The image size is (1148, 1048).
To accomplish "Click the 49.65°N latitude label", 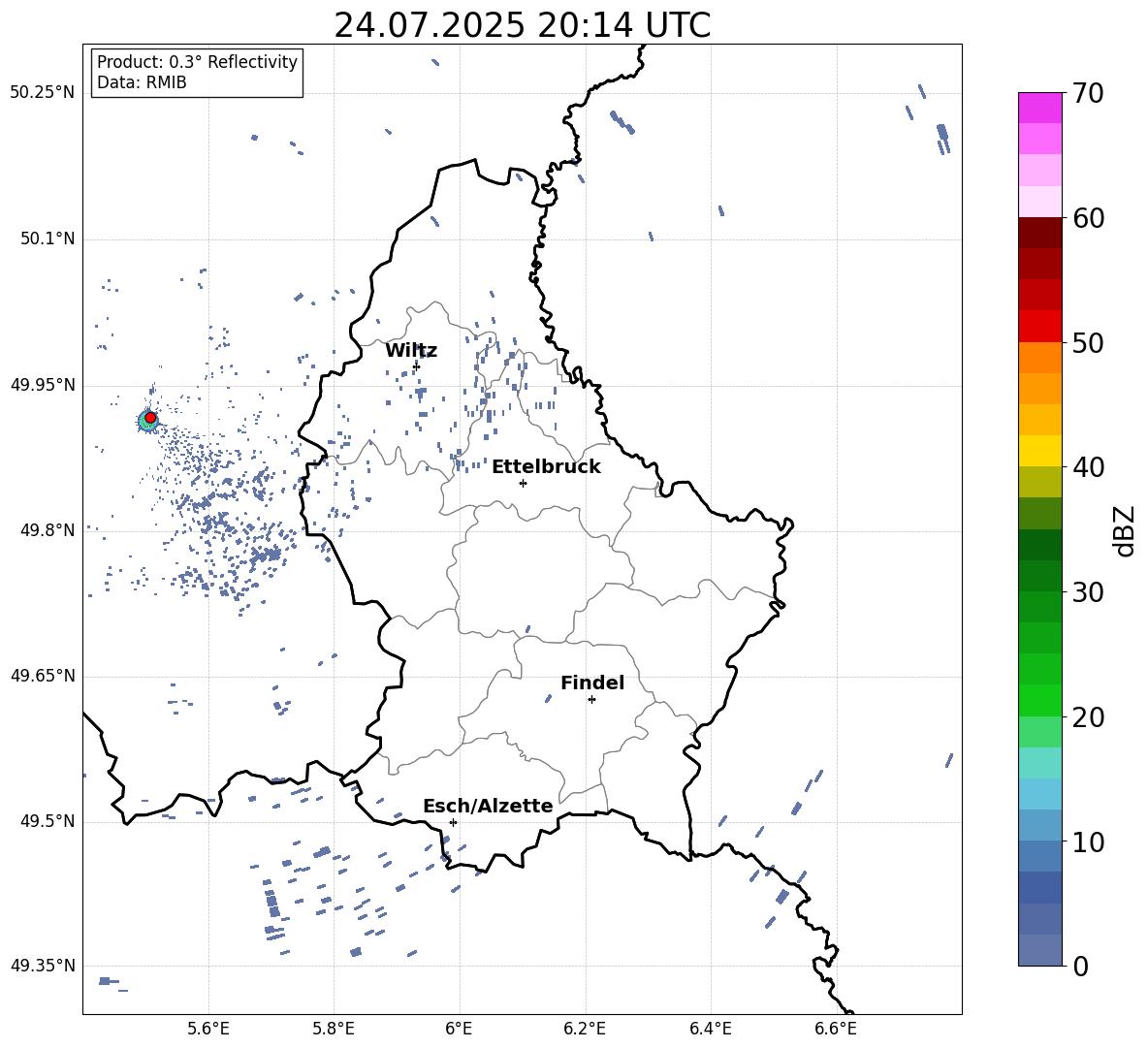I will [x=43, y=676].
